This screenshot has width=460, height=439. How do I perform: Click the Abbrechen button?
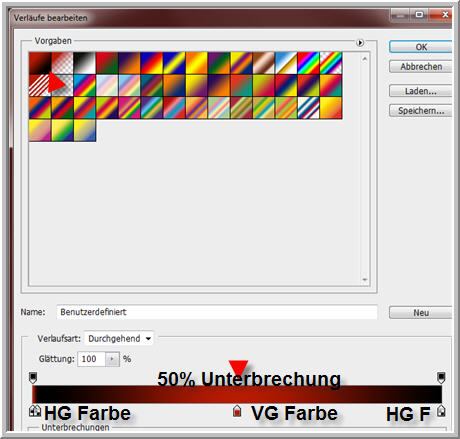(x=421, y=67)
